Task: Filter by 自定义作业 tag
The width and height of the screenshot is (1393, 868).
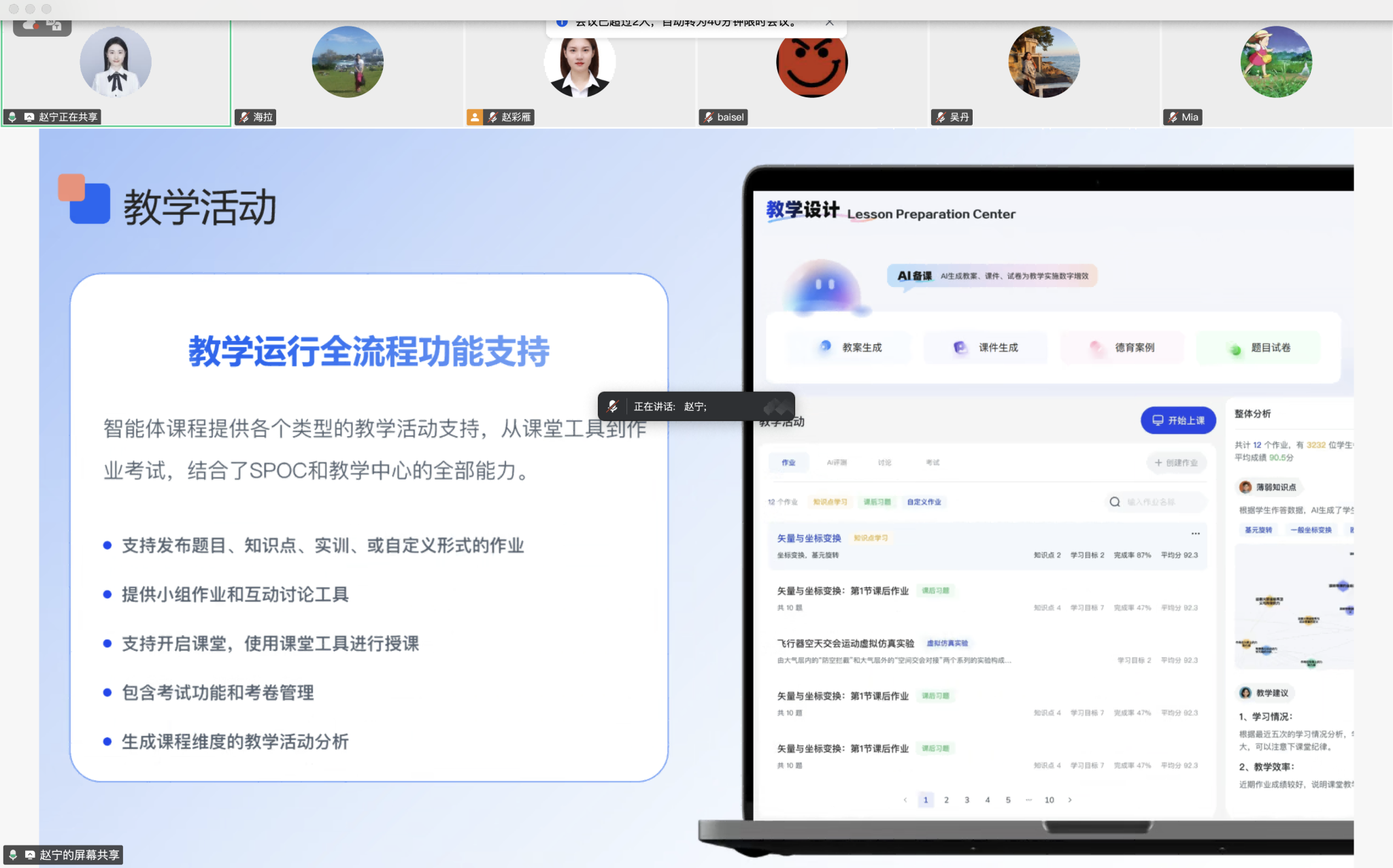Action: click(x=924, y=502)
